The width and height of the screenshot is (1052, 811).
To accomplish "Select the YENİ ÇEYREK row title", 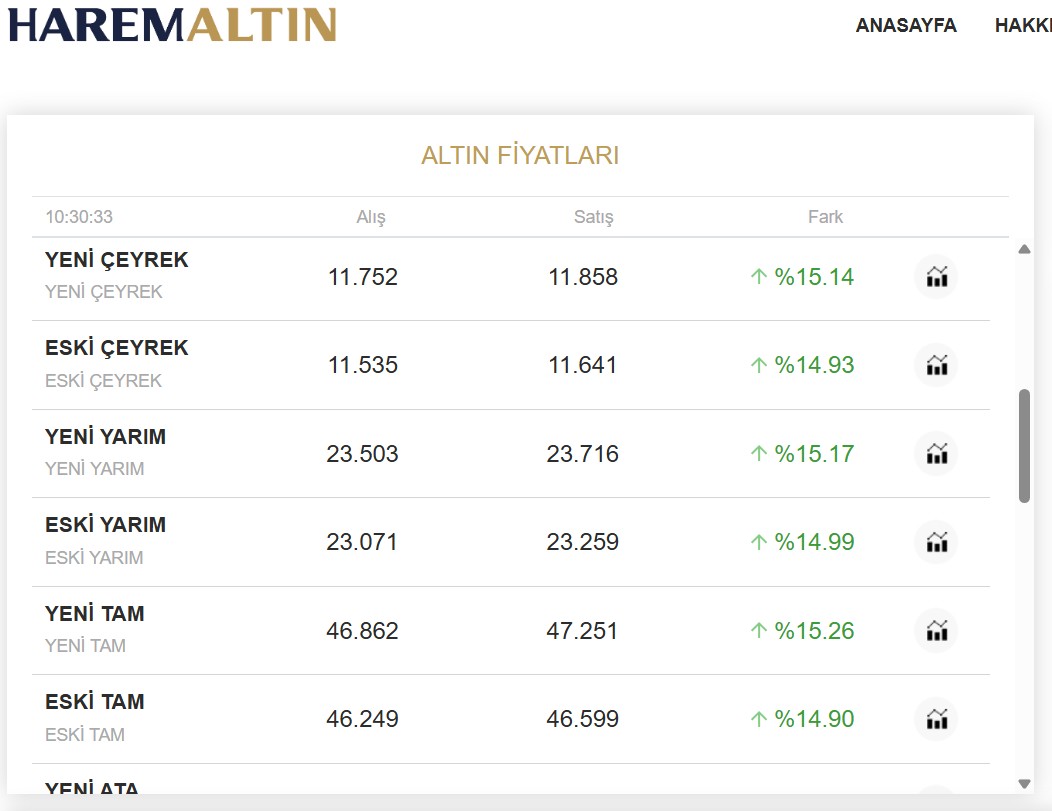I will [116, 260].
